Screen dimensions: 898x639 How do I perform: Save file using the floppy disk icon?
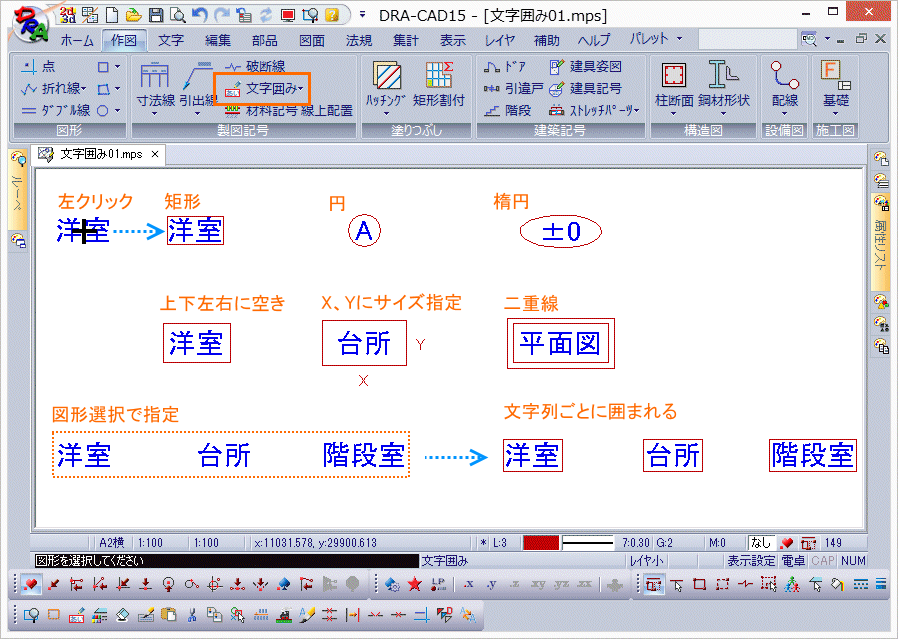pos(155,15)
